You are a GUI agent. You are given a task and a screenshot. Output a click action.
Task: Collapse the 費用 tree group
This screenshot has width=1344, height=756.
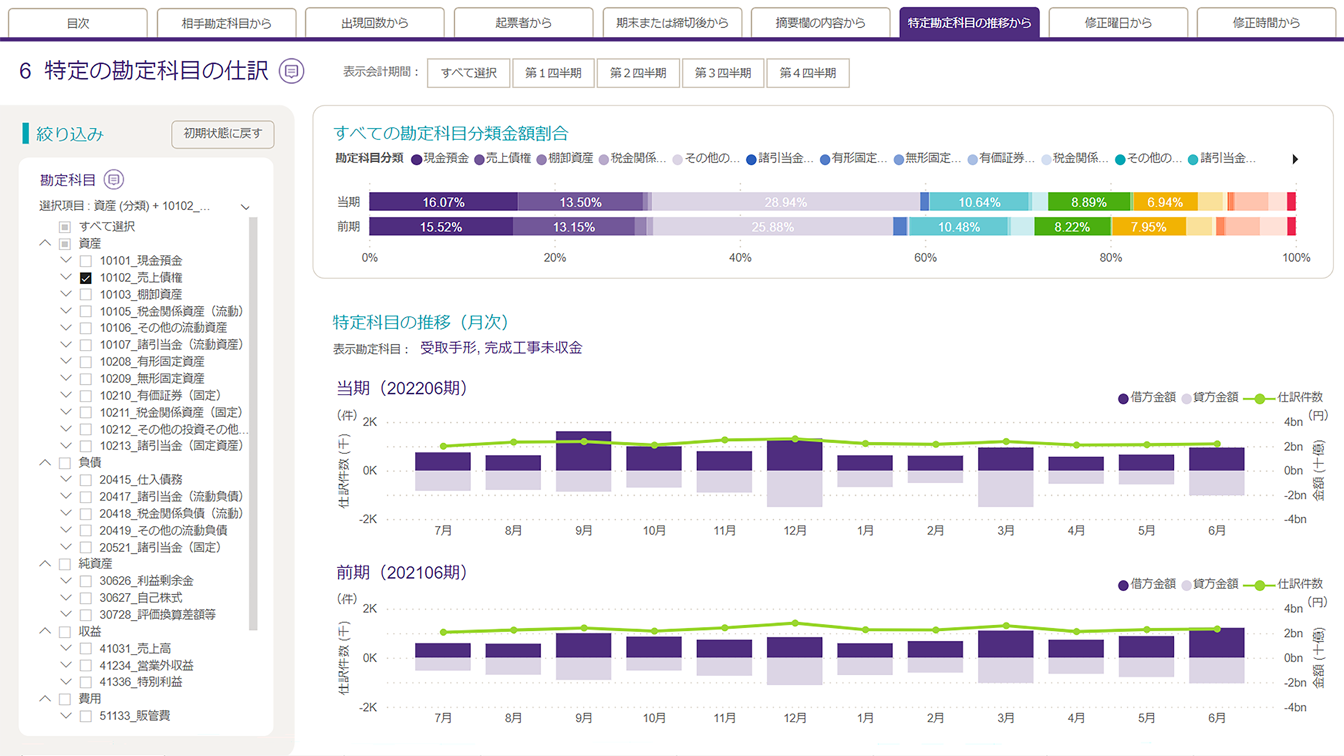click(45, 699)
